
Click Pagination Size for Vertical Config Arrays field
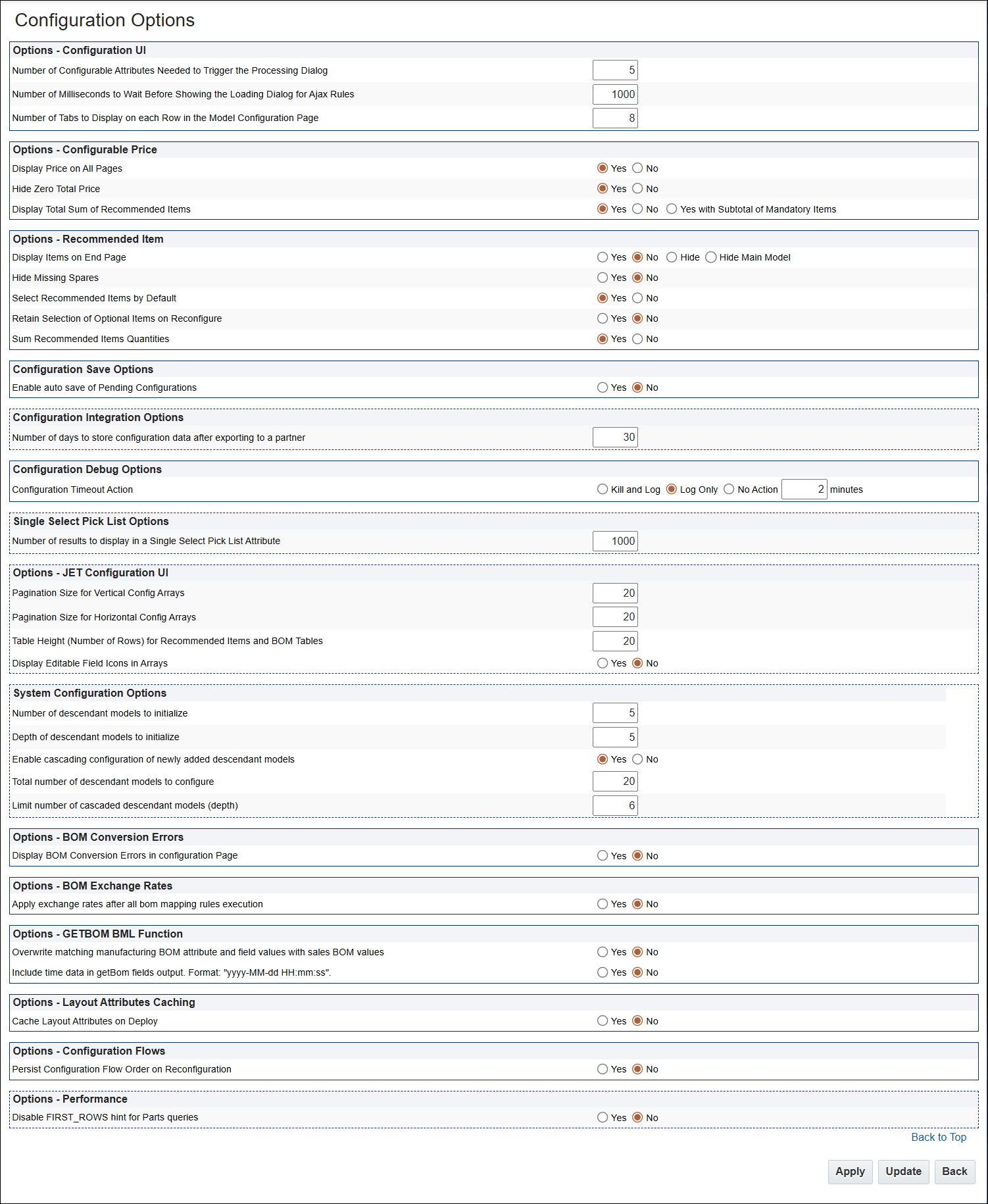click(615, 593)
